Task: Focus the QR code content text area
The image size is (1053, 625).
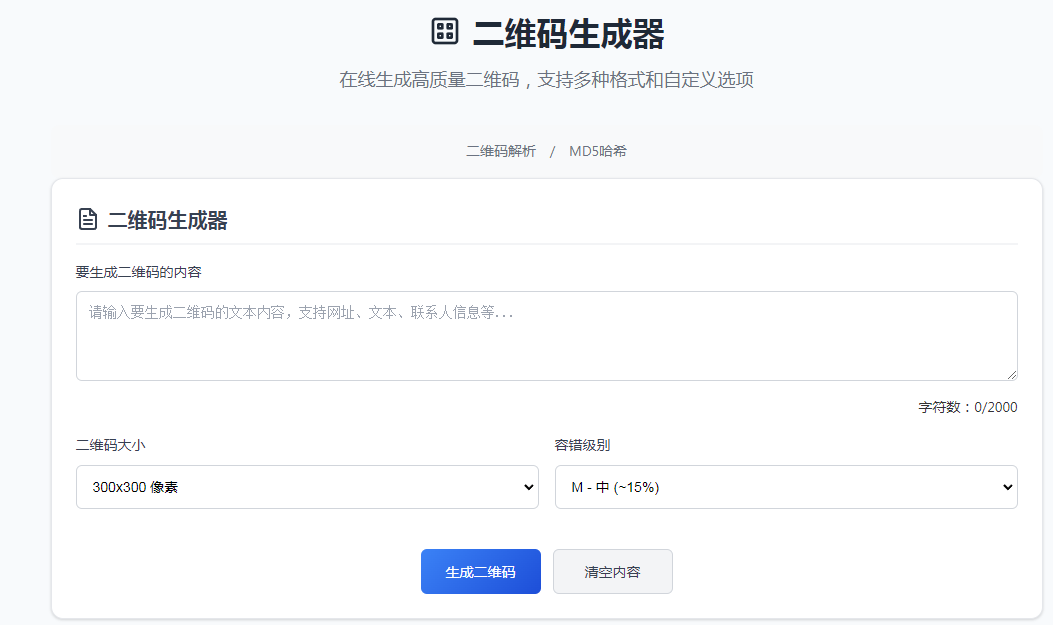Action: click(x=547, y=336)
